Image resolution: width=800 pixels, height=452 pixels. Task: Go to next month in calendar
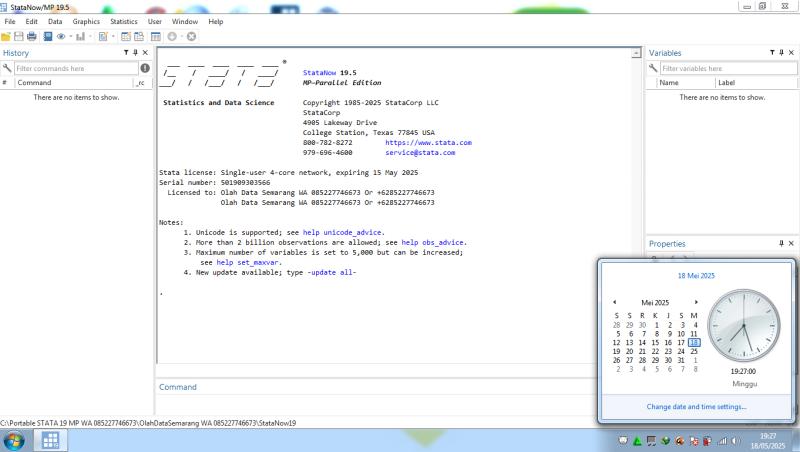tap(696, 301)
